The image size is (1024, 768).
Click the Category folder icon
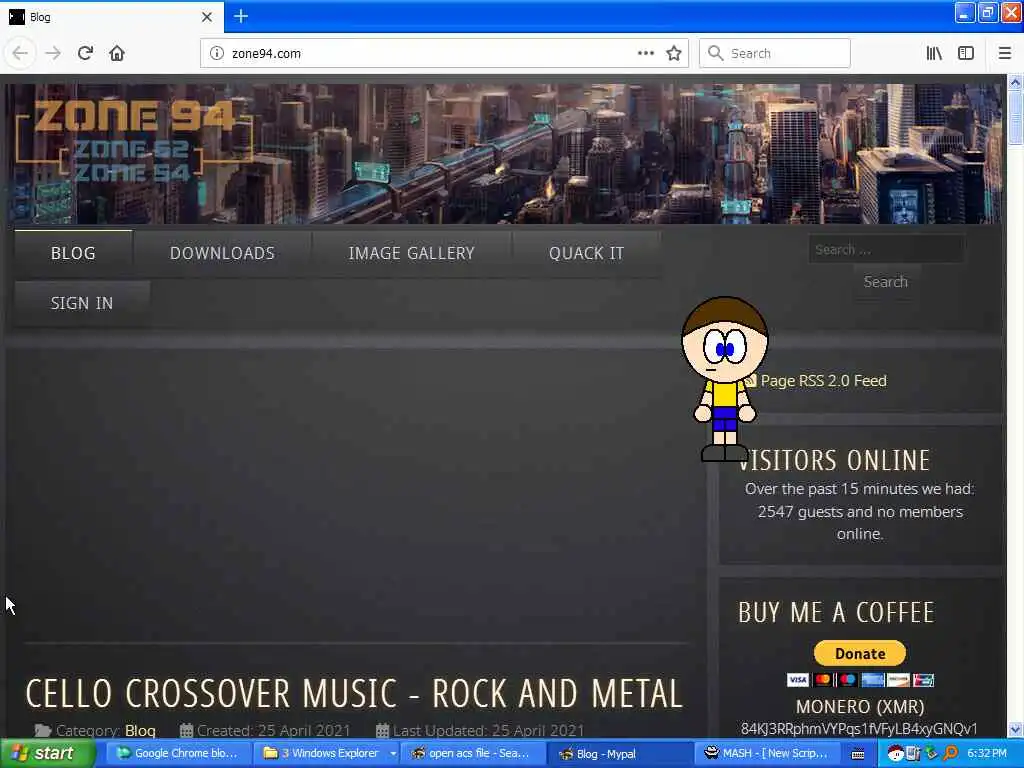[x=43, y=731]
